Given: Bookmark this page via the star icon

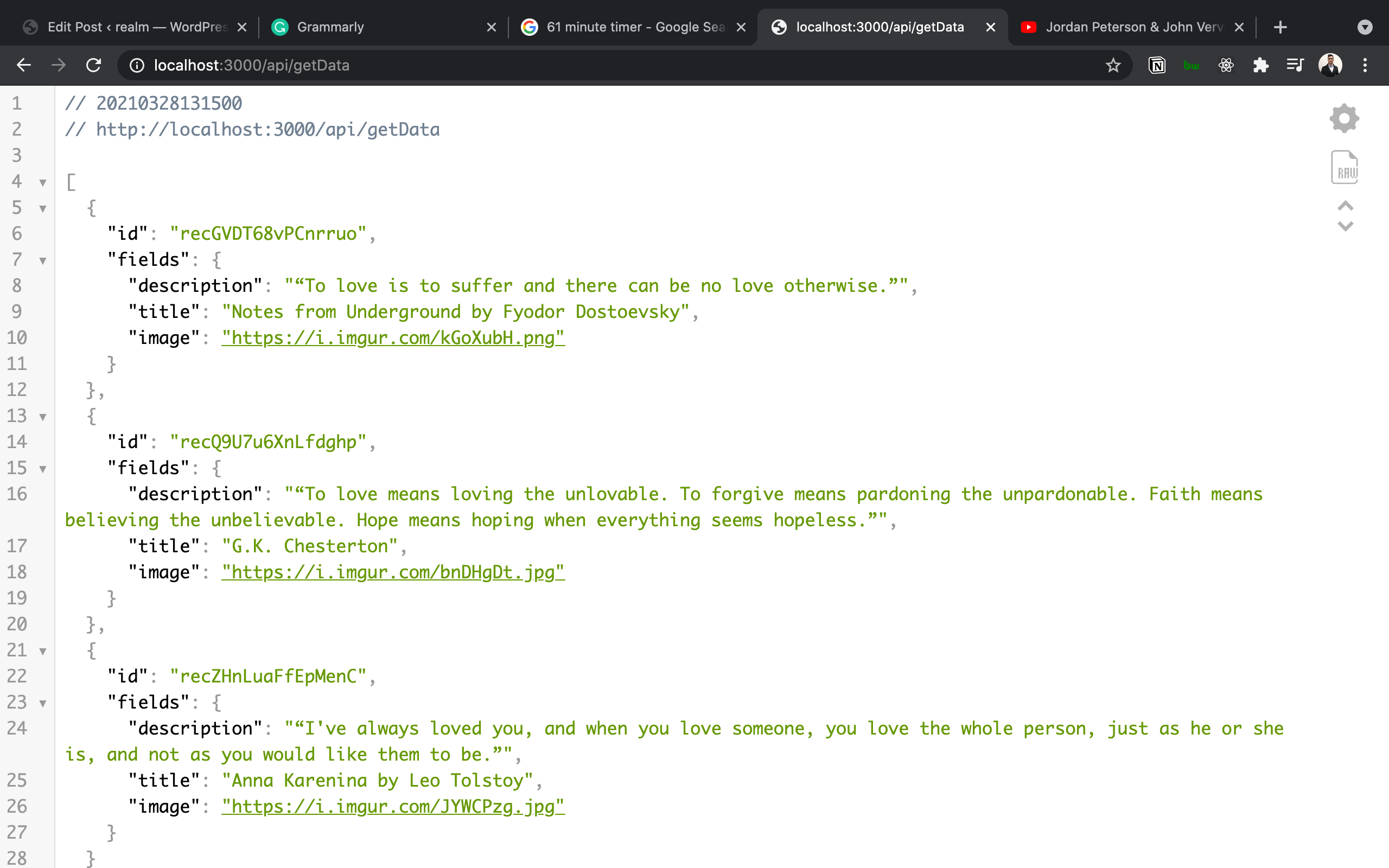Looking at the screenshot, I should pos(1113,65).
